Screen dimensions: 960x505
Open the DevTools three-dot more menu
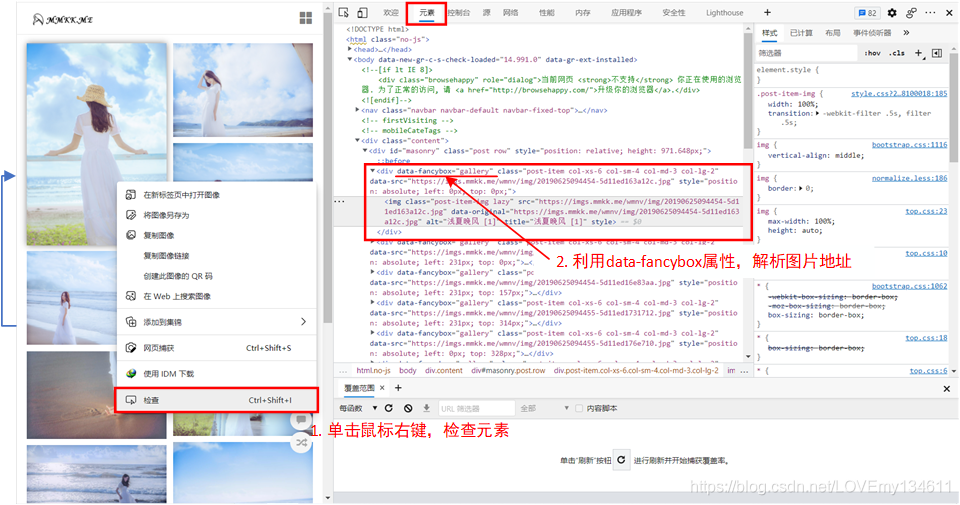coord(931,12)
